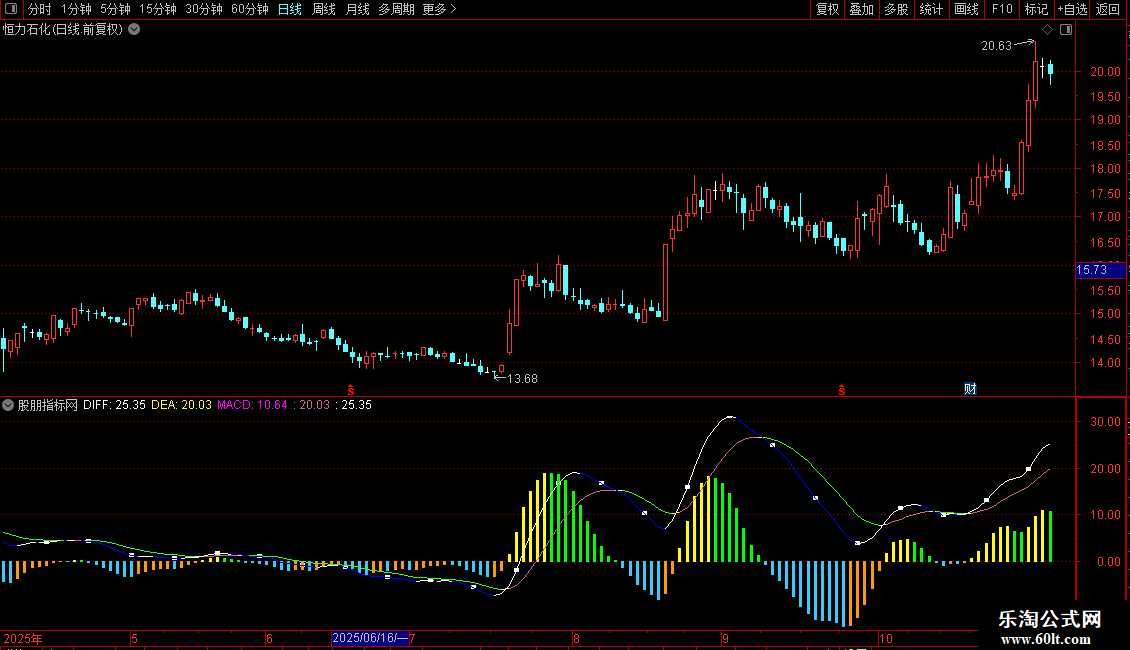Switch to 分时 intraday chart
Viewport: 1130px width, 650px height.
point(39,9)
